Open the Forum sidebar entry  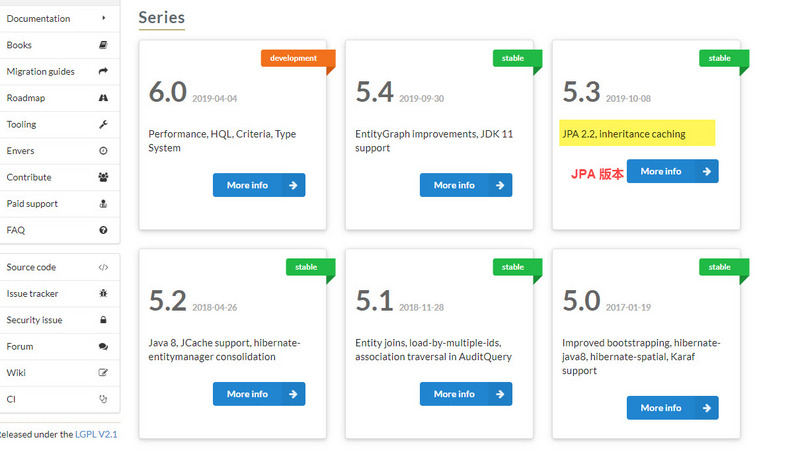[60, 347]
